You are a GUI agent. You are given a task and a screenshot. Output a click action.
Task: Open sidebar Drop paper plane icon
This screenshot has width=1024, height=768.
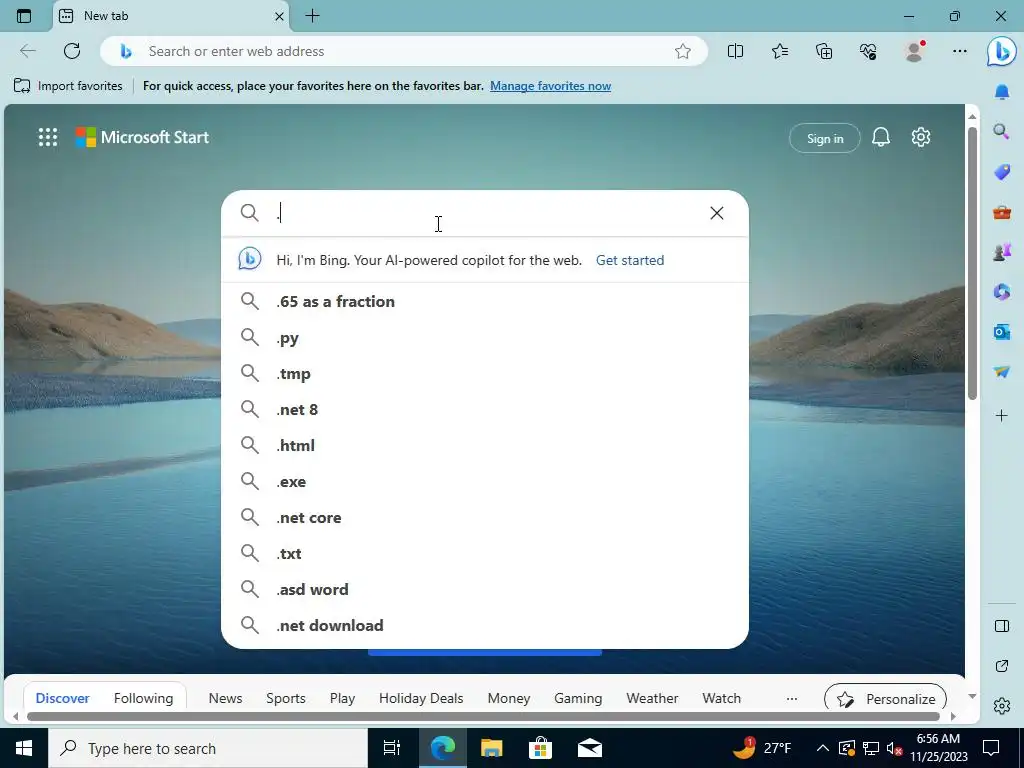[1002, 371]
